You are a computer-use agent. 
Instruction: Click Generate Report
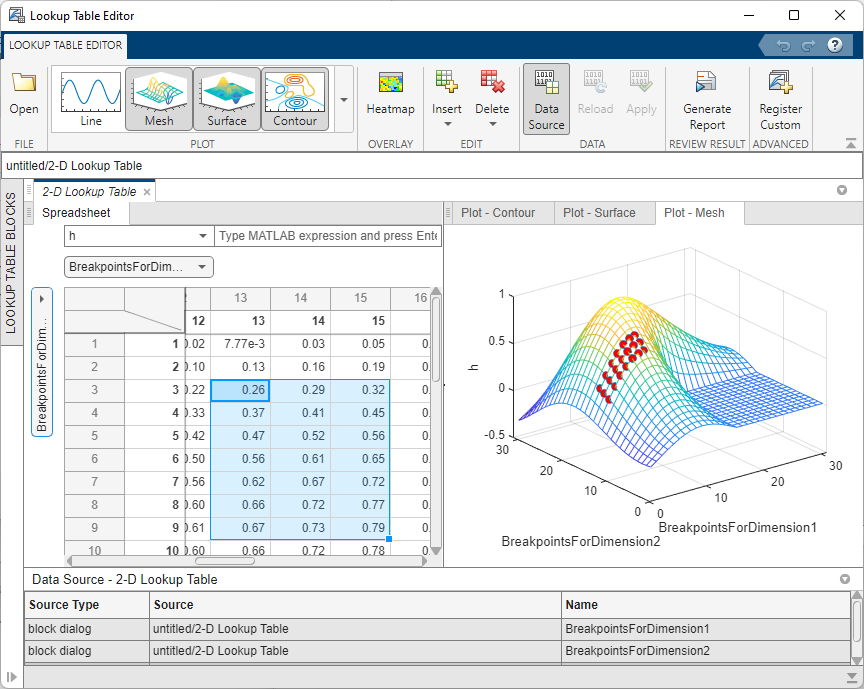tap(707, 100)
